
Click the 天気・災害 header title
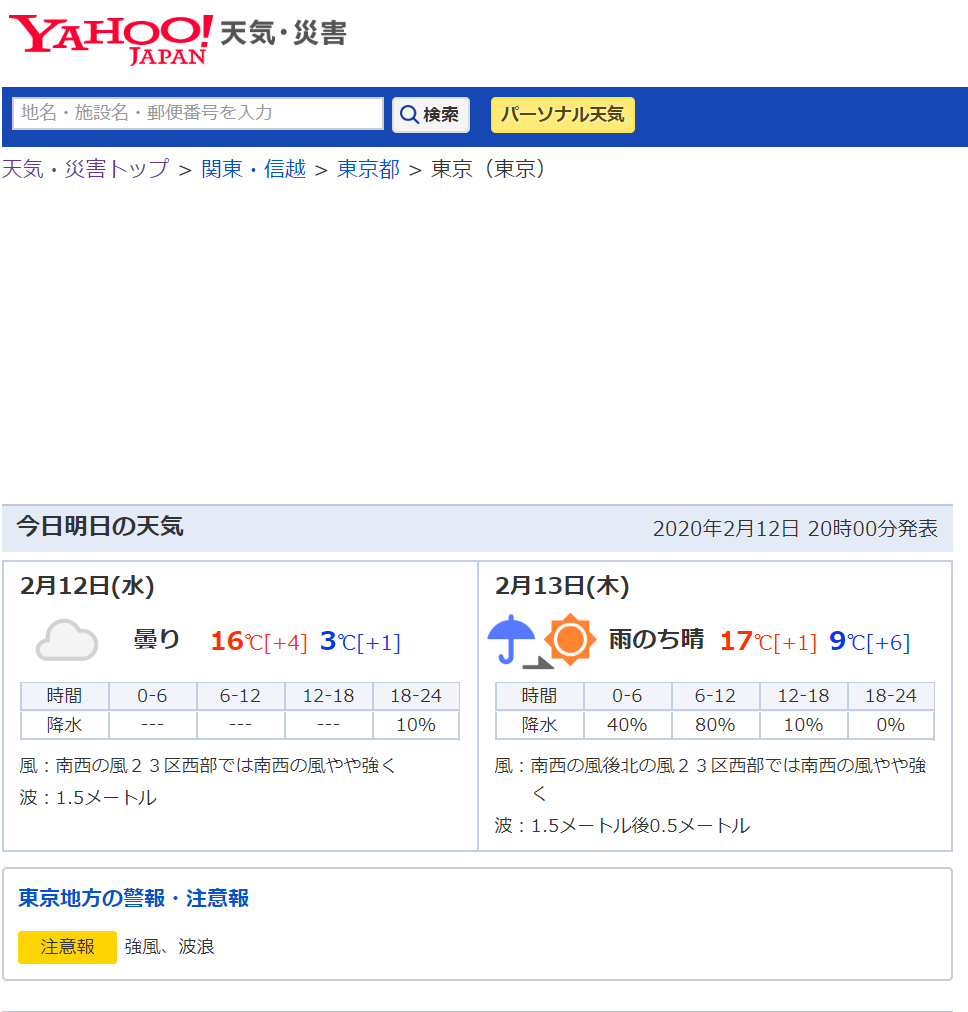coord(283,33)
